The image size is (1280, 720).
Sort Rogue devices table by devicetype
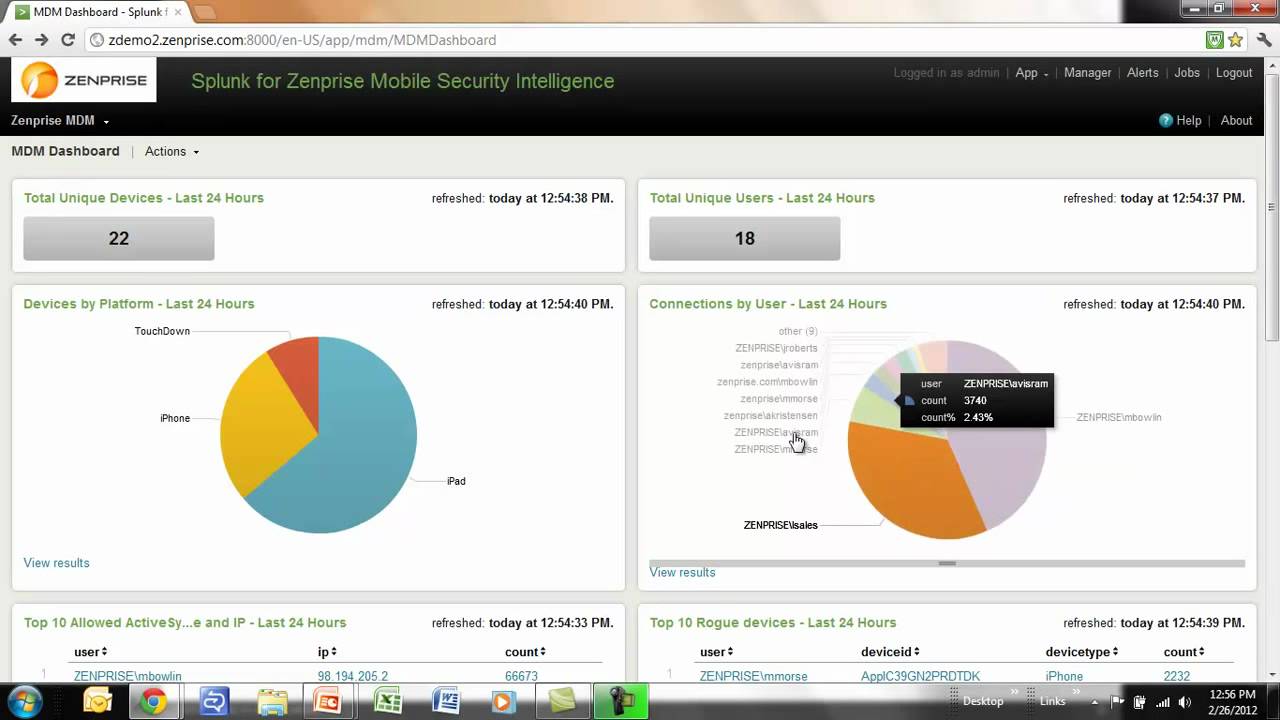click(x=1084, y=652)
